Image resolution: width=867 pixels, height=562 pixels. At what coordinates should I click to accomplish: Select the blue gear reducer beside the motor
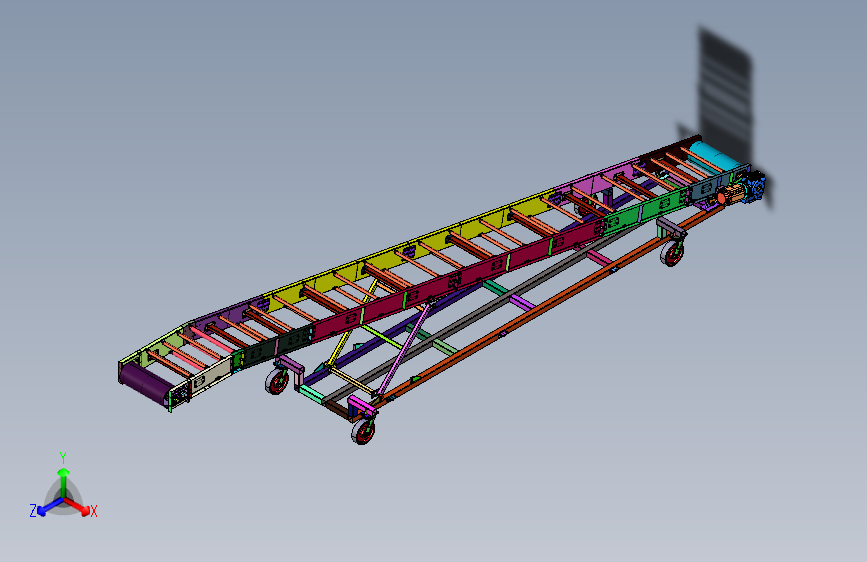tap(754, 187)
